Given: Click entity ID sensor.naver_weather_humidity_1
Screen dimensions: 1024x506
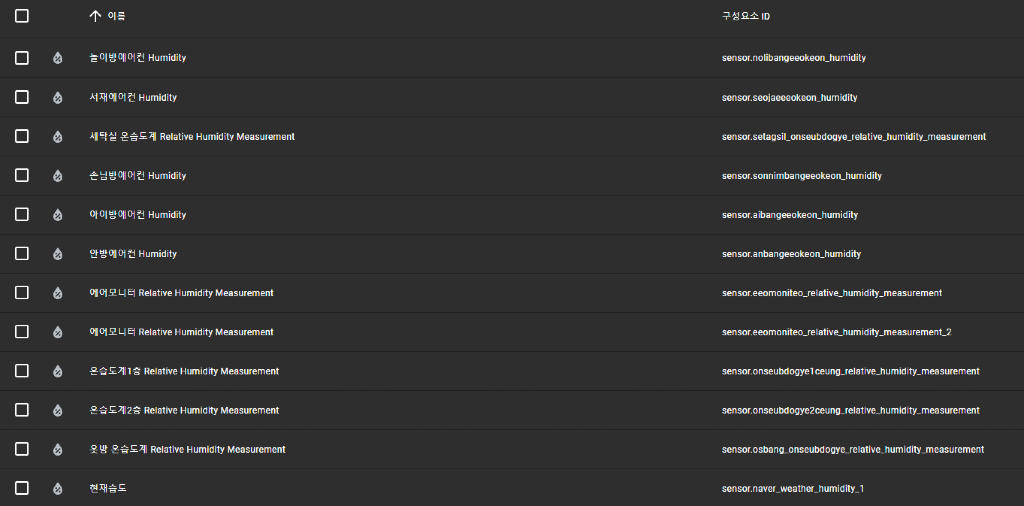Looking at the screenshot, I should pyautogui.click(x=792, y=488).
